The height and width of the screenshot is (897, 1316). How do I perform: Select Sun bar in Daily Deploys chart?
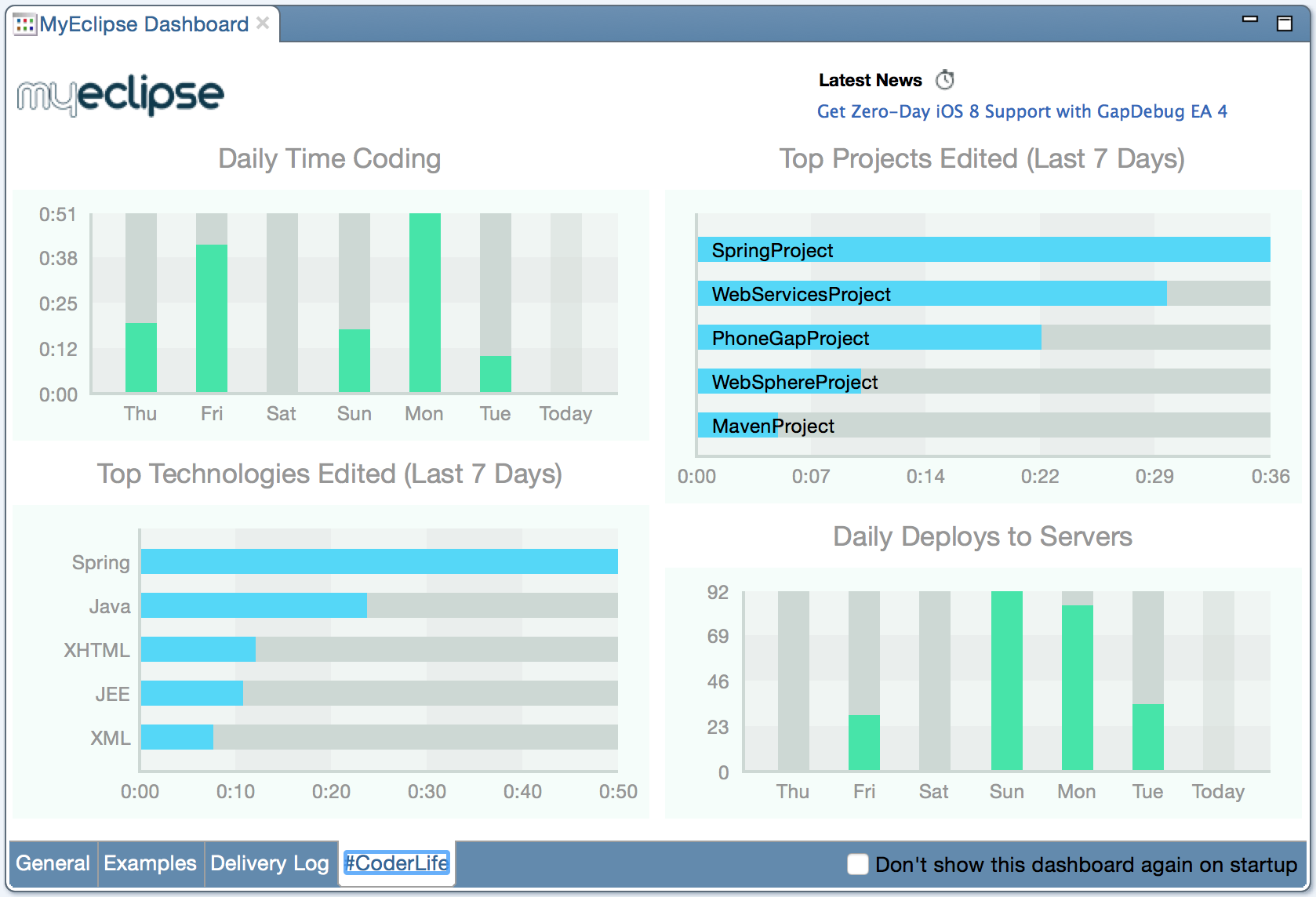pos(1007,681)
